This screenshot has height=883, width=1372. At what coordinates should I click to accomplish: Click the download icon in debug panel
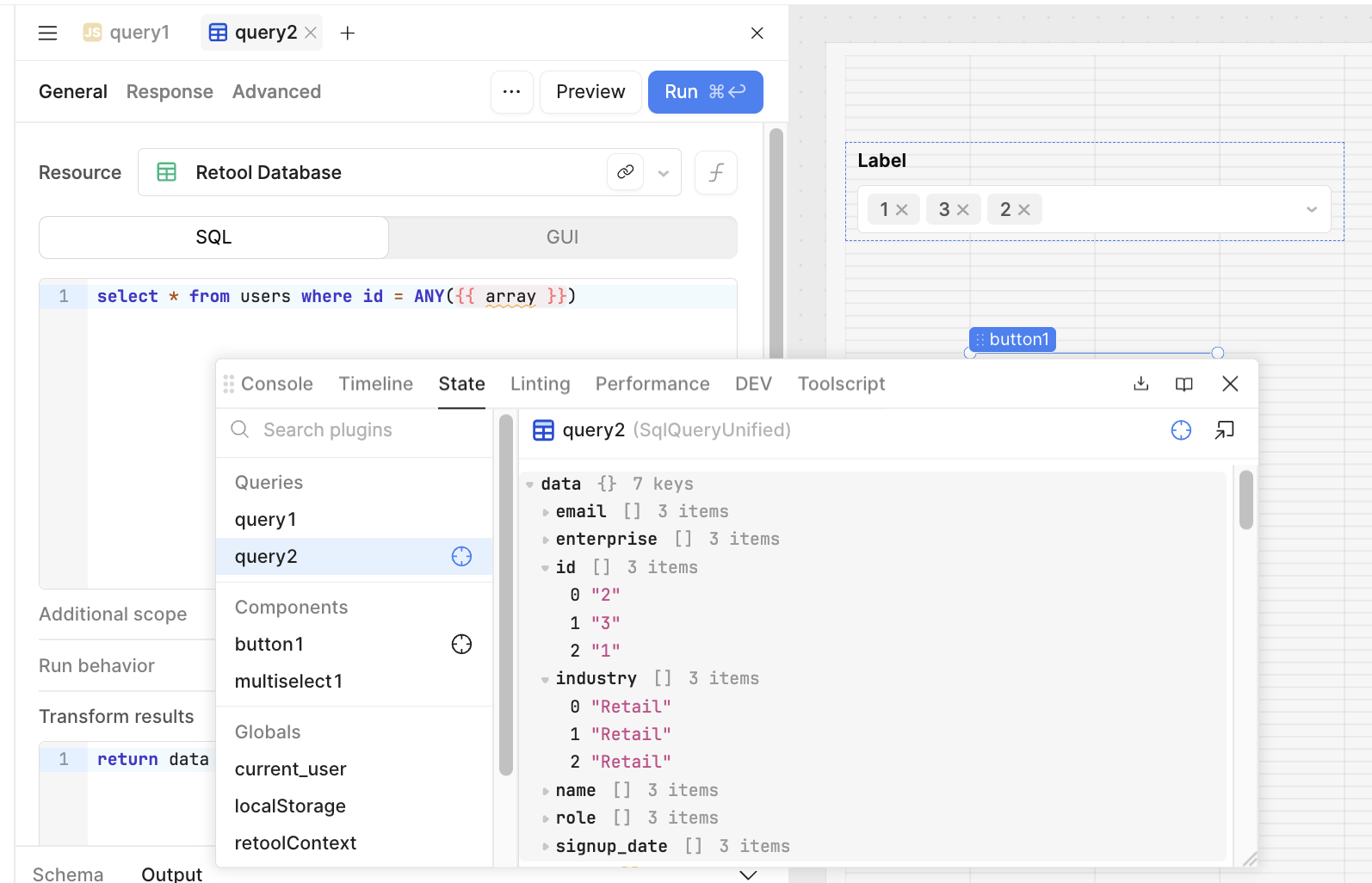[1141, 384]
